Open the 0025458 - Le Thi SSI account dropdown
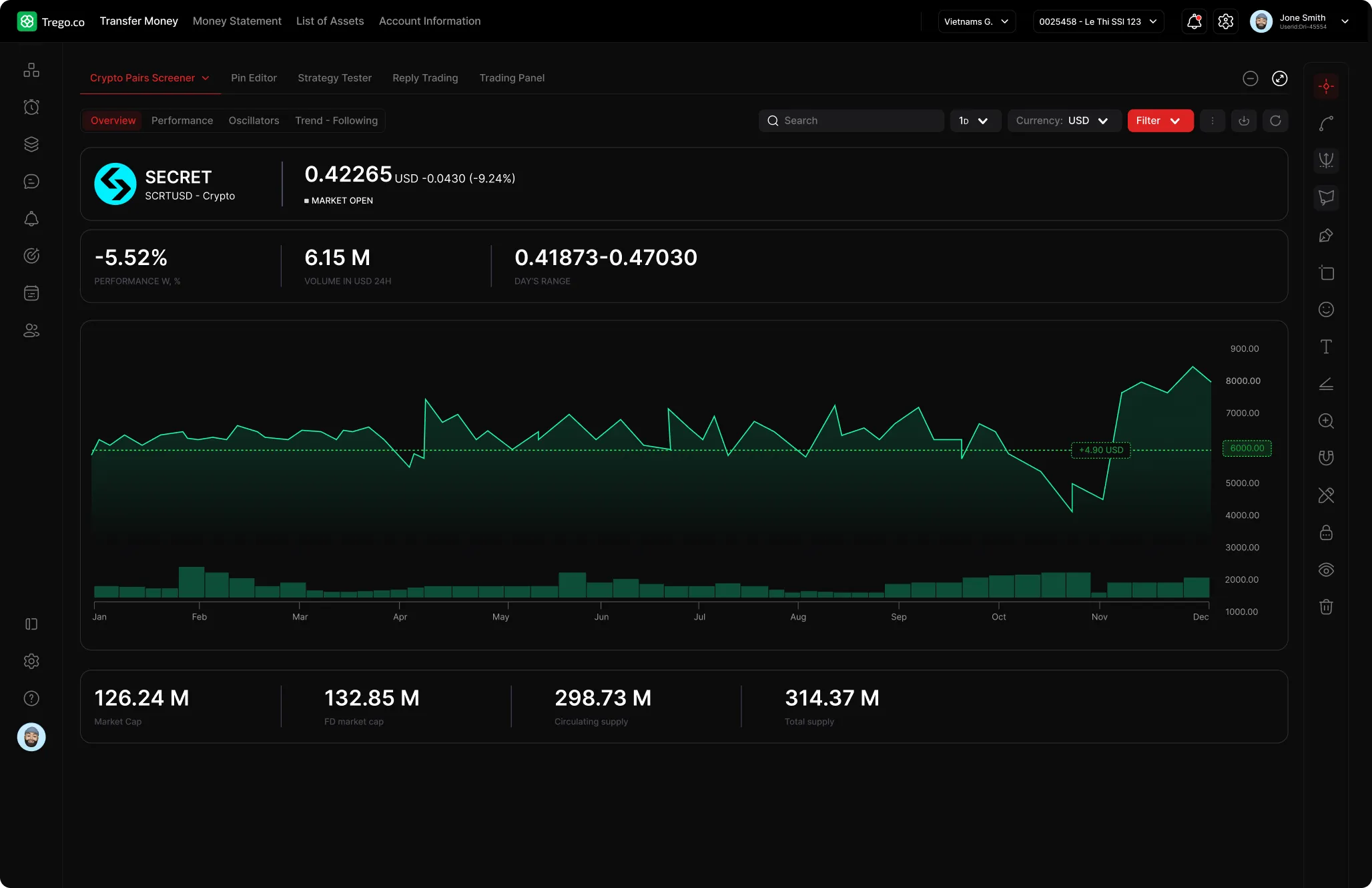 [x=1098, y=21]
